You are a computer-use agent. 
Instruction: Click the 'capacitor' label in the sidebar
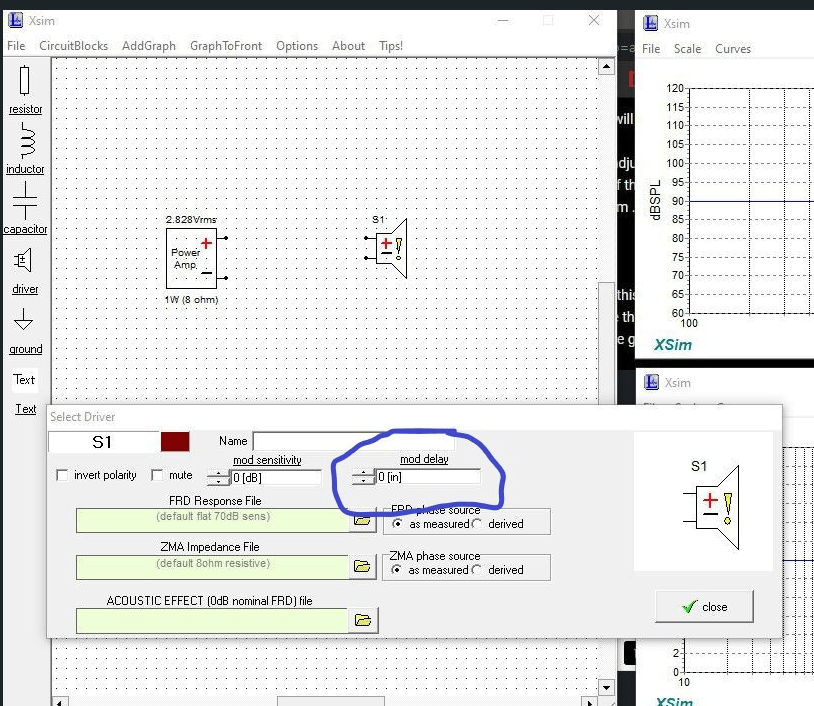(25, 229)
